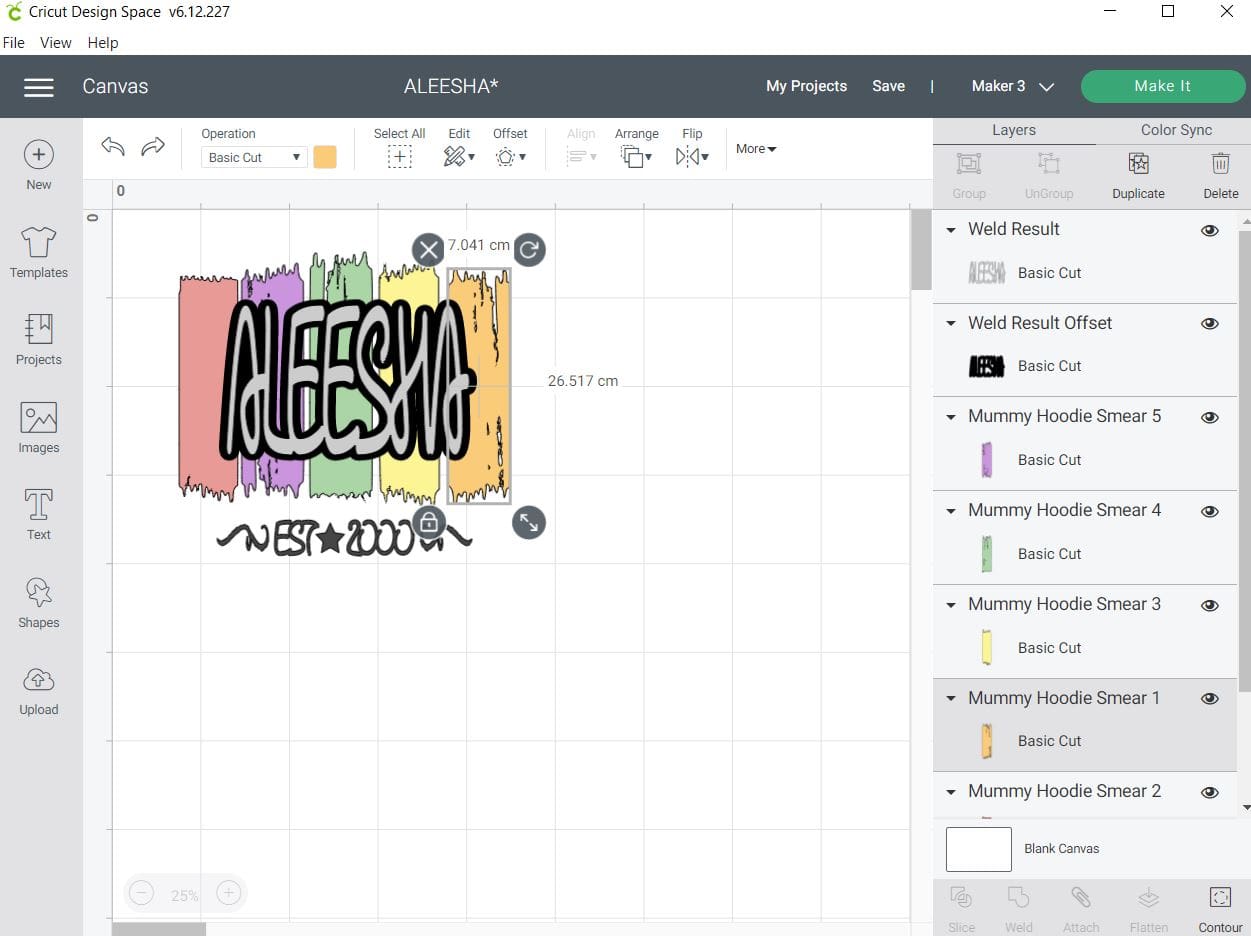Hide the Mummy Hoodie Smear 4 layer
This screenshot has height=936, width=1251.
pos(1210,511)
